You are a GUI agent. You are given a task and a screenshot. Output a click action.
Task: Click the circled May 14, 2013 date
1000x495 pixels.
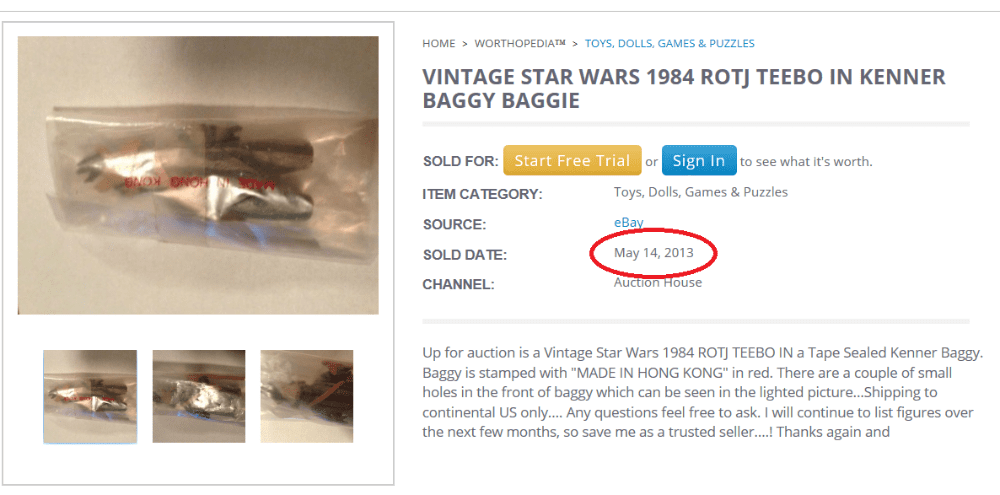click(654, 253)
